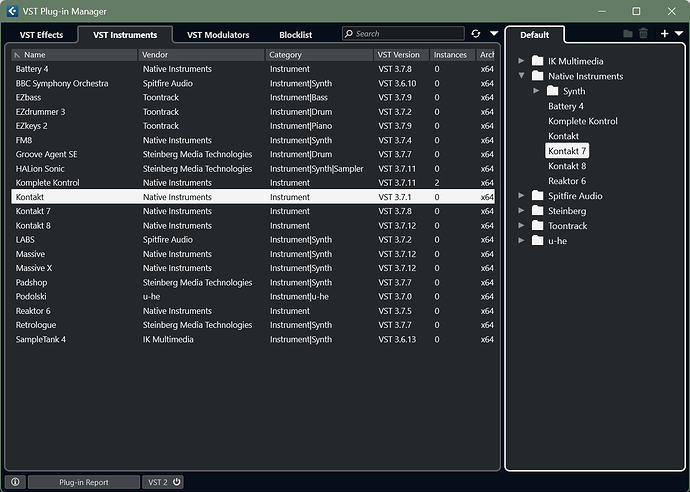Select FM8 plug-in row
This screenshot has width=690, height=492.
[253, 140]
